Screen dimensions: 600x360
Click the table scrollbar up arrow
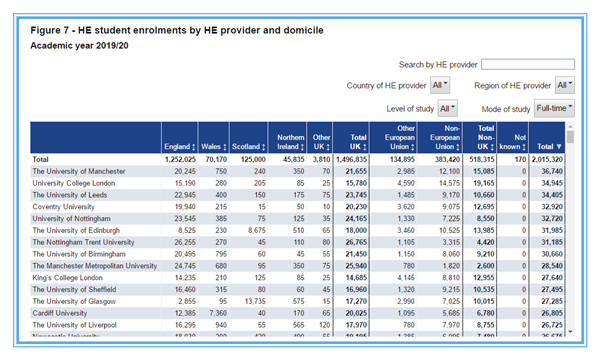click(570, 127)
